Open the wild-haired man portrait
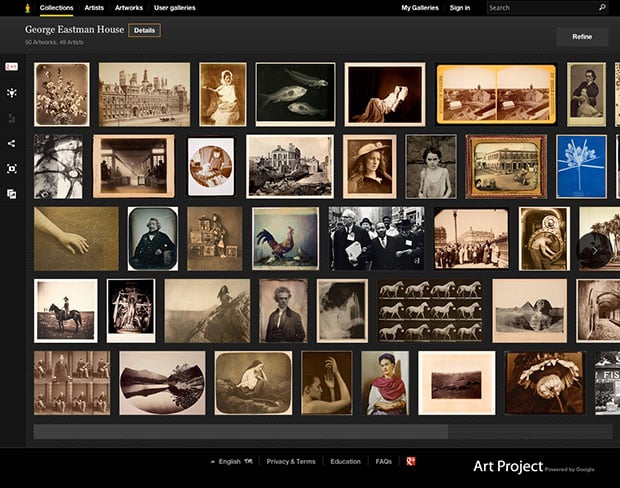Viewport: 620px width, 488px height. tap(283, 311)
